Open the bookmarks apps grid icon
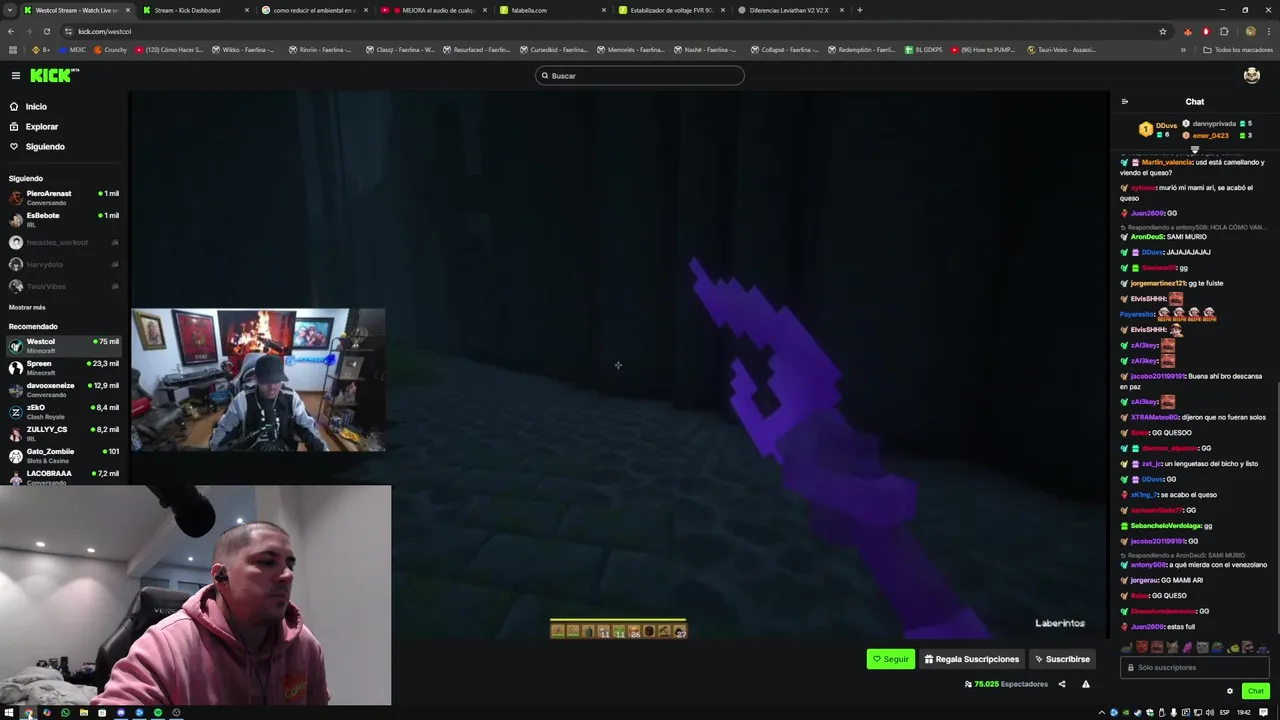Viewport: 1280px width, 720px height. (13, 50)
